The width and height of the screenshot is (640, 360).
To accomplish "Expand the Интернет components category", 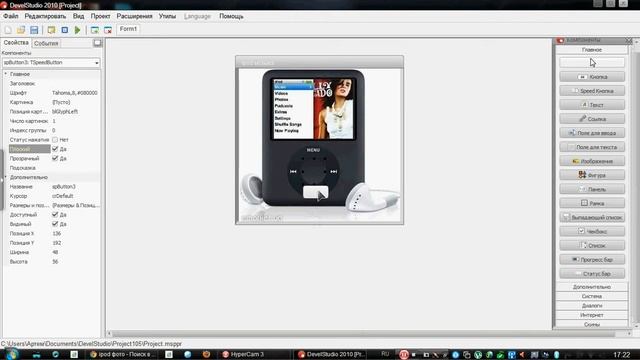I will (591, 315).
